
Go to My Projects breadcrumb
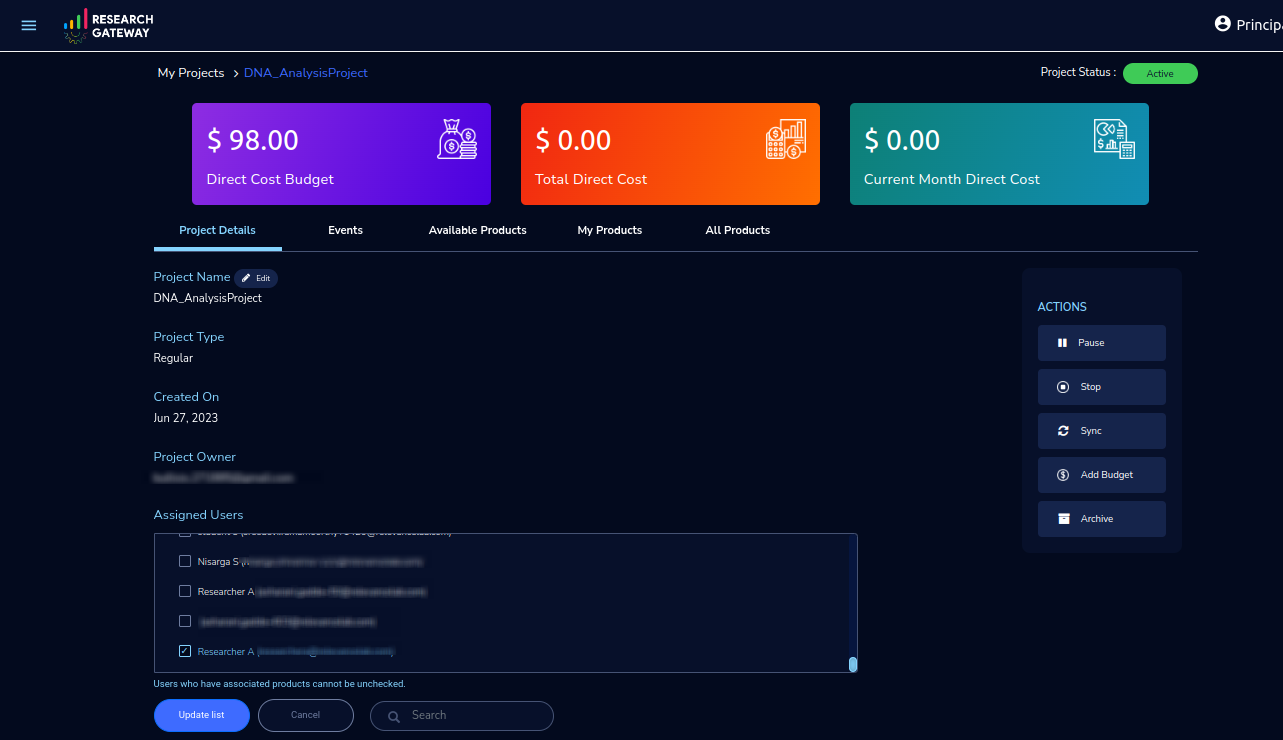191,73
